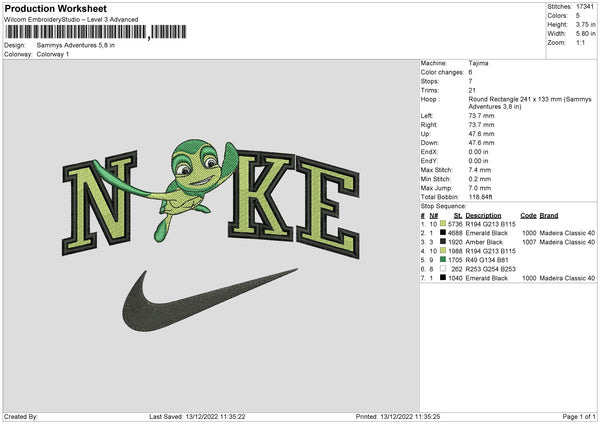Click the Hoop description Round Rectangle text

click(x=530, y=103)
